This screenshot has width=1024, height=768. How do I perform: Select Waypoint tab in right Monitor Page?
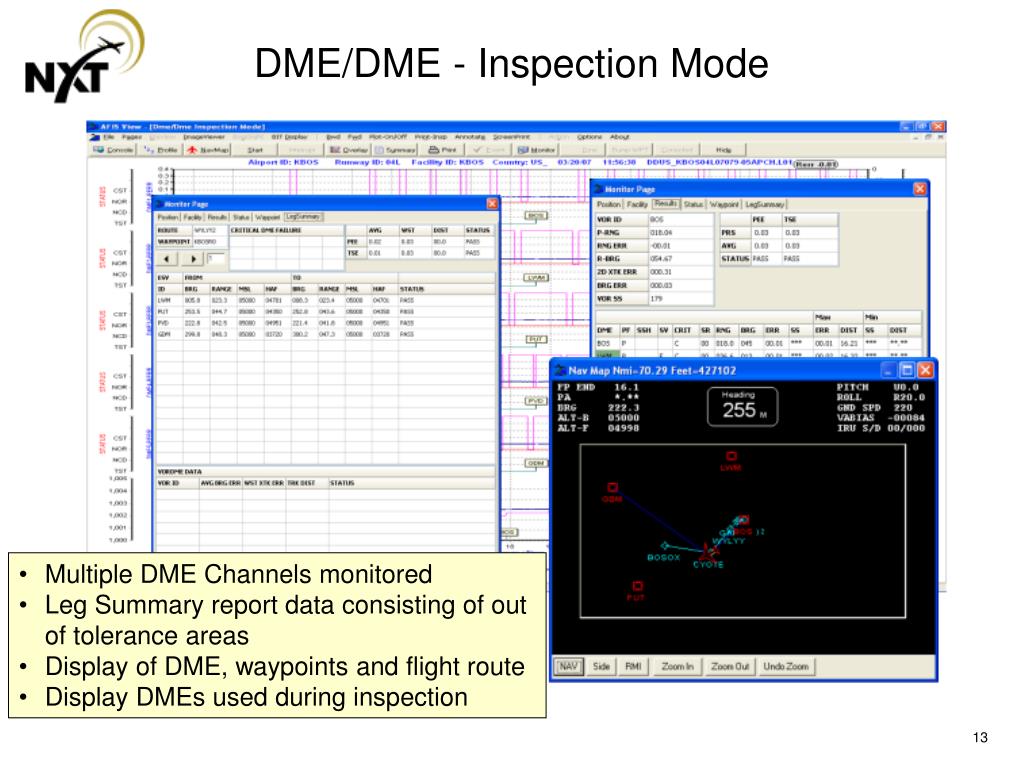(x=724, y=204)
